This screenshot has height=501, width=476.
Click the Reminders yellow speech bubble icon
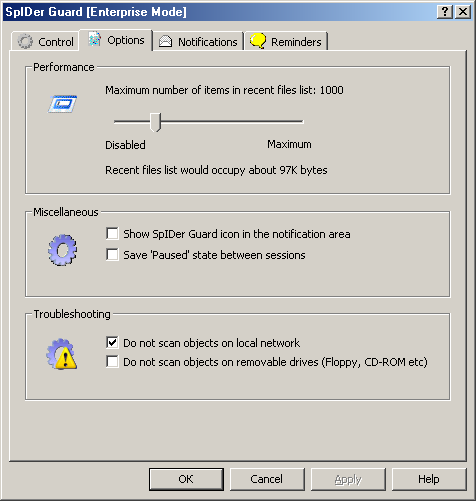258,41
